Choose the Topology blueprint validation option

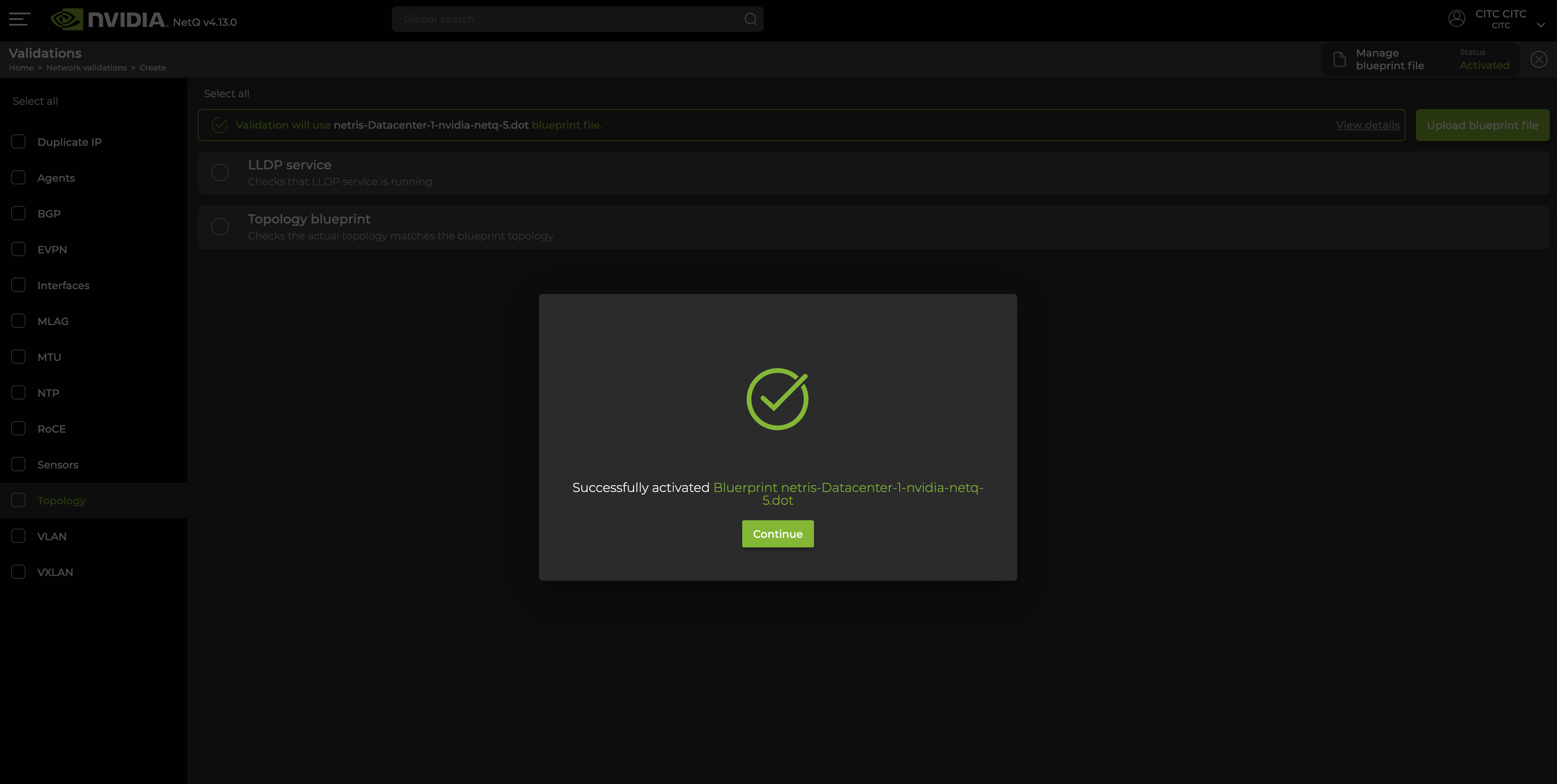tap(220, 227)
